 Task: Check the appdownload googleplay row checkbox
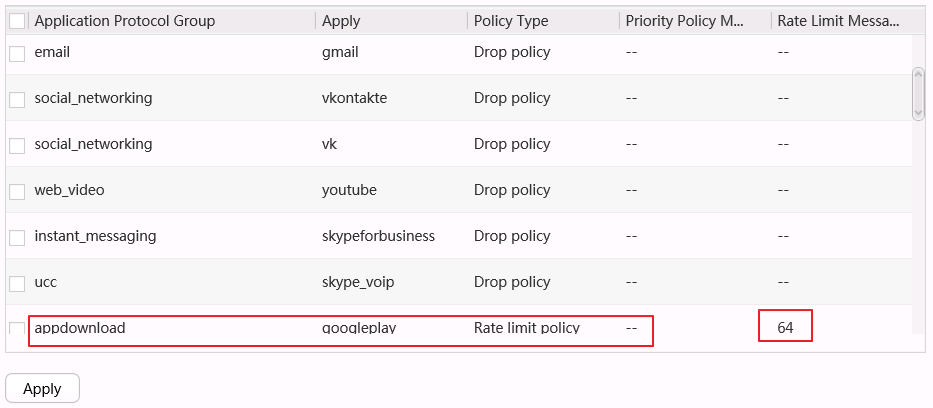click(17, 329)
